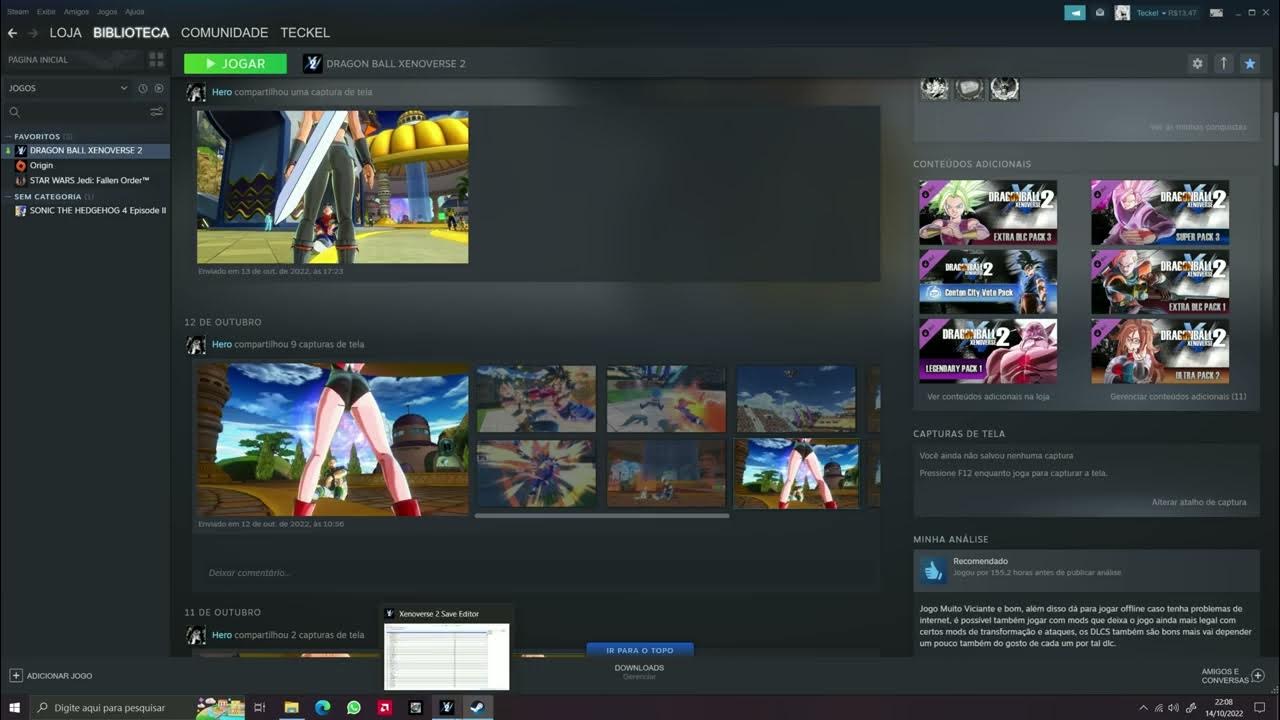Switch library to grid view icon
Image resolution: width=1280 pixels, height=720 pixels.
click(156, 60)
